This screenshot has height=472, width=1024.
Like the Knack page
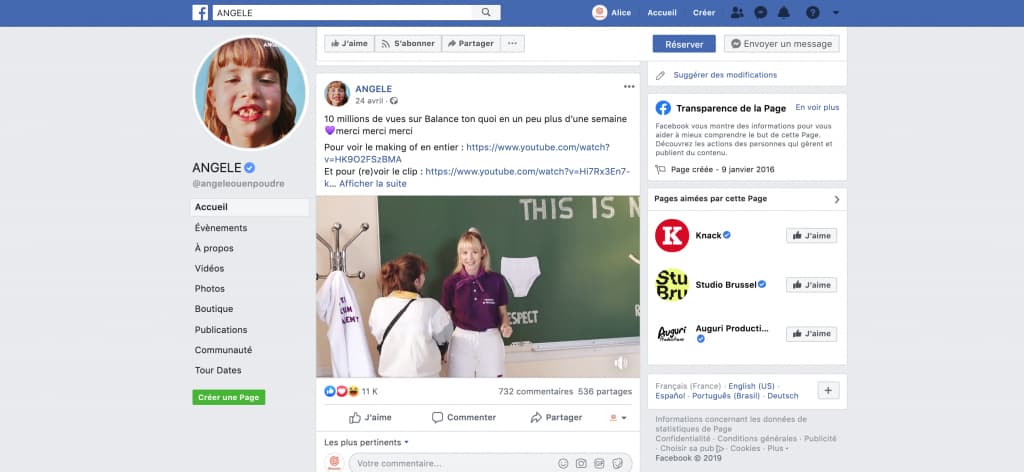[x=811, y=236]
